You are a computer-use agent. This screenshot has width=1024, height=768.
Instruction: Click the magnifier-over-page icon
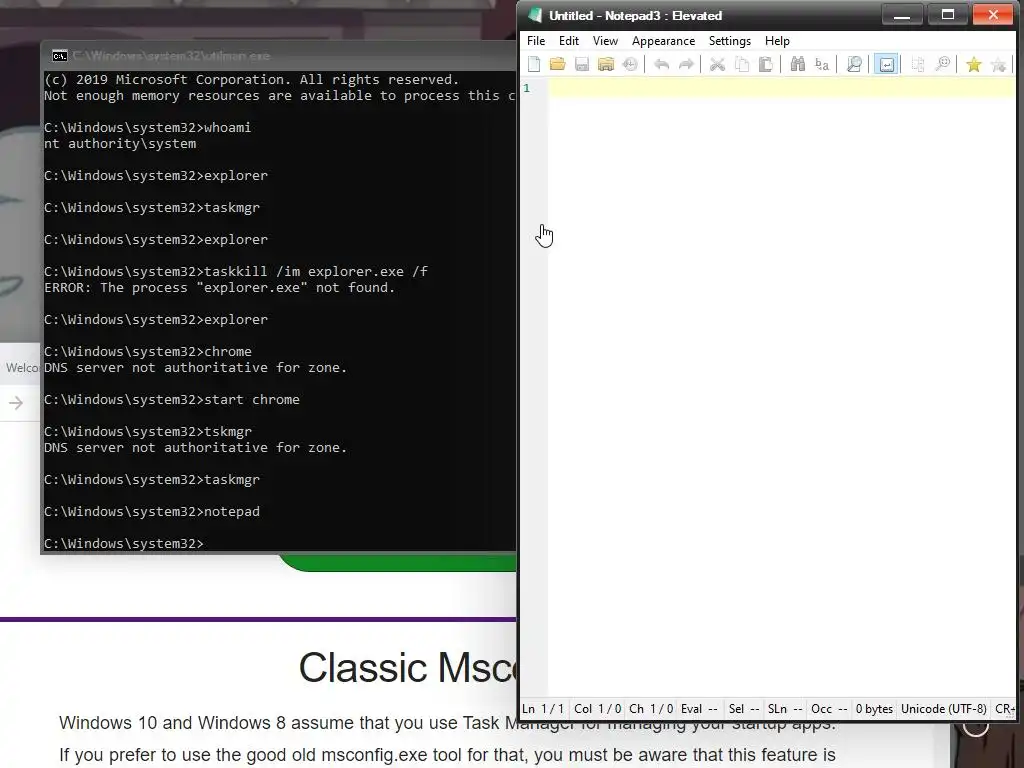(854, 64)
